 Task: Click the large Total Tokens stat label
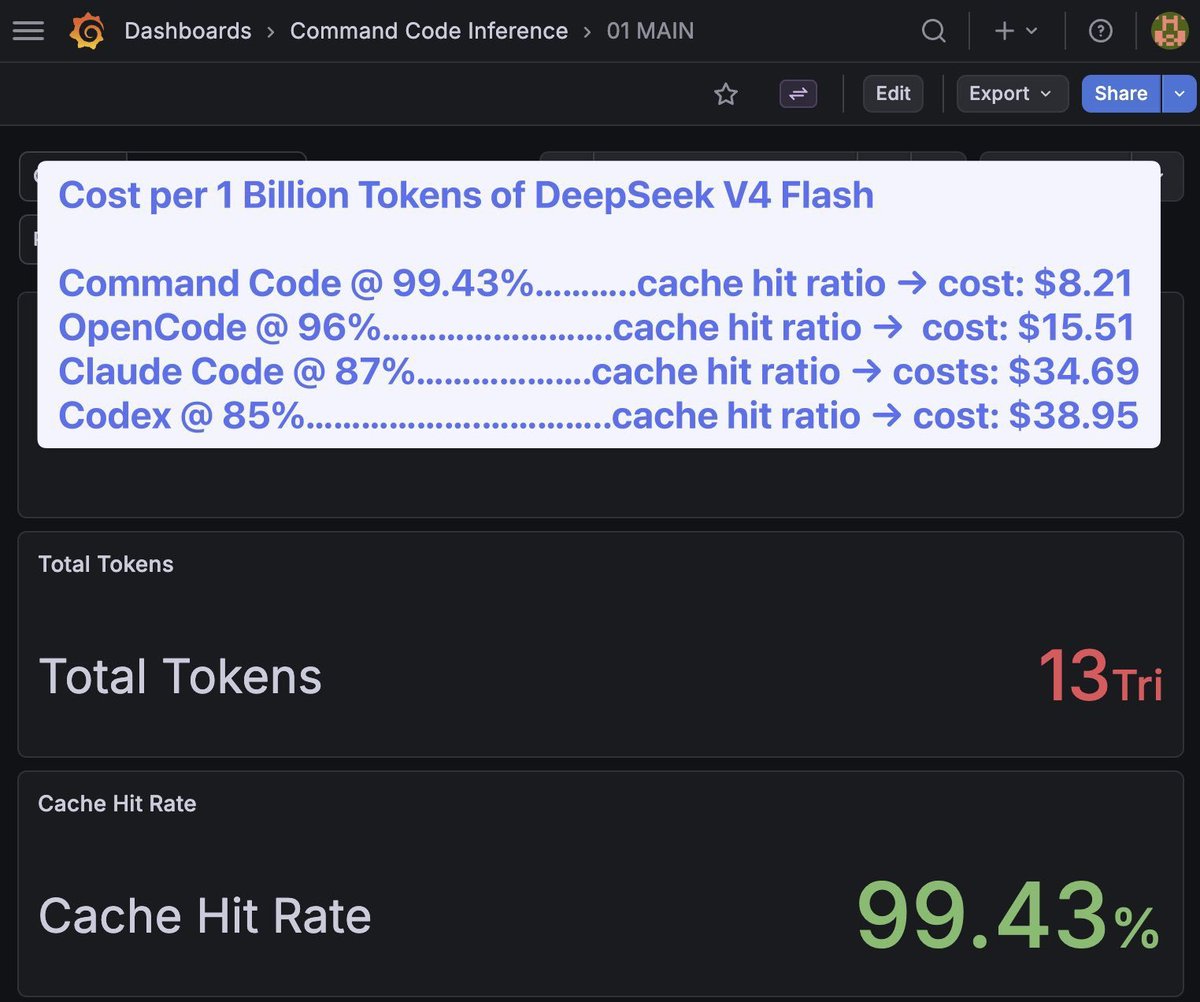(x=180, y=676)
